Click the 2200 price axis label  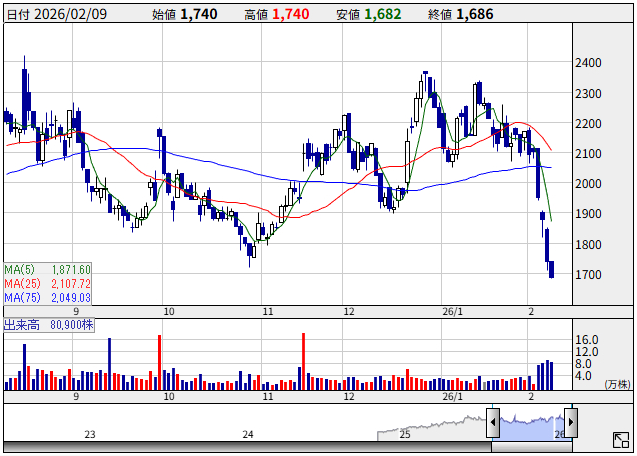tap(588, 124)
